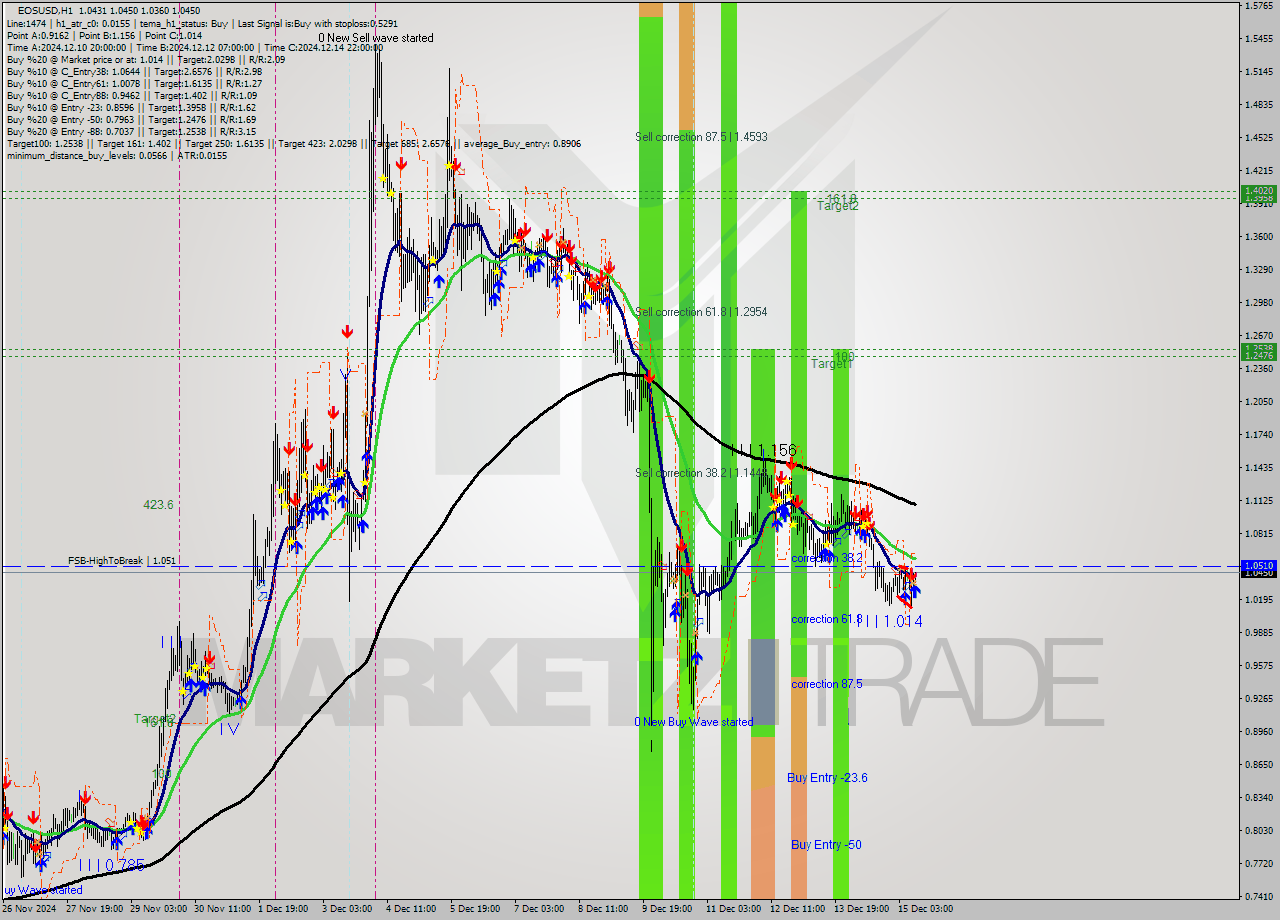Click the 'Sell correction 61.8 | 1.2954' label
The height and width of the screenshot is (920, 1280).
pyautogui.click(x=701, y=312)
